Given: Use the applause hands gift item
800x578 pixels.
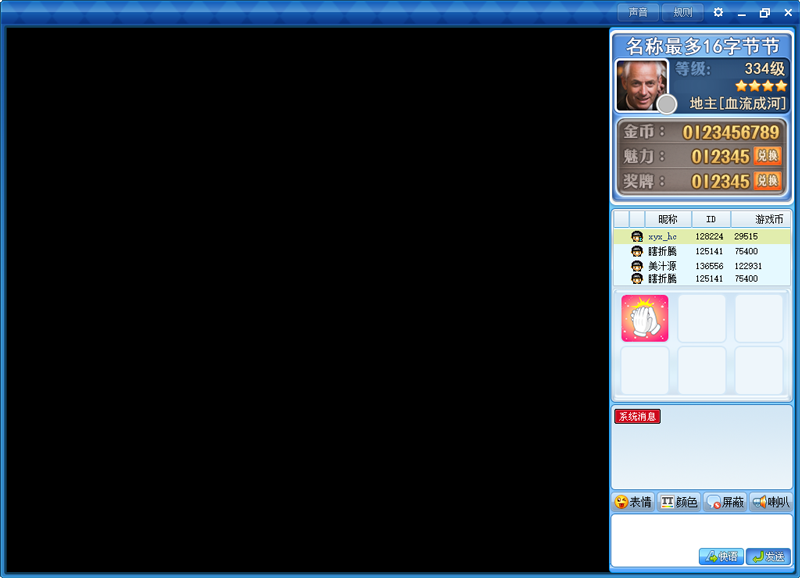Looking at the screenshot, I should [x=644, y=318].
